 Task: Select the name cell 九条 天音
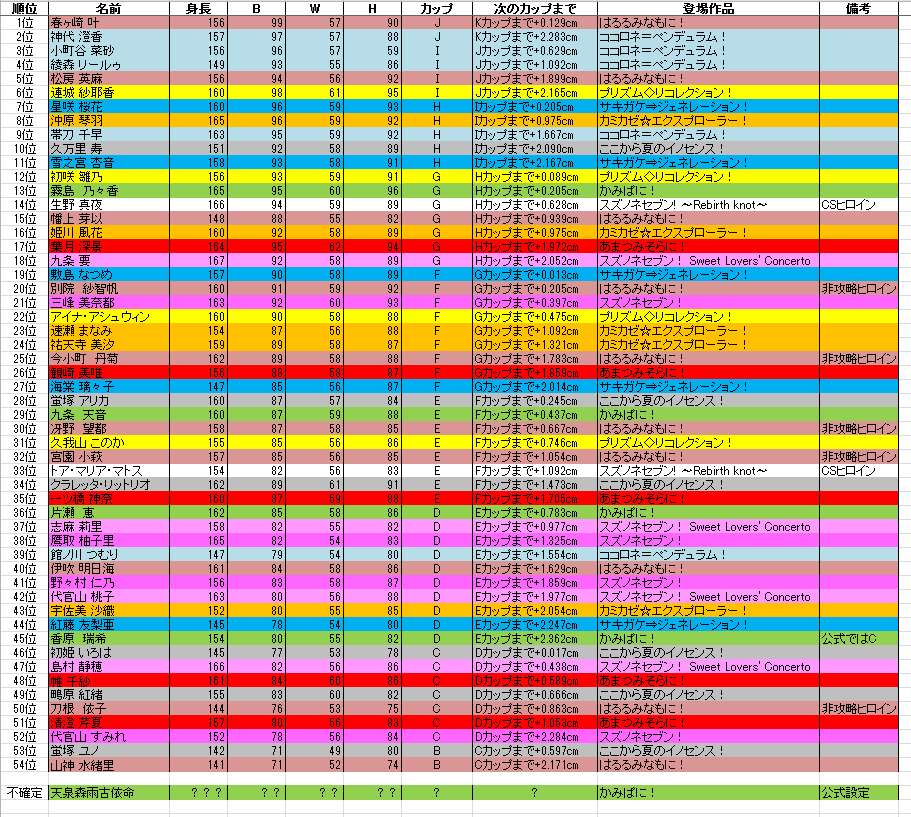pyautogui.click(x=109, y=414)
